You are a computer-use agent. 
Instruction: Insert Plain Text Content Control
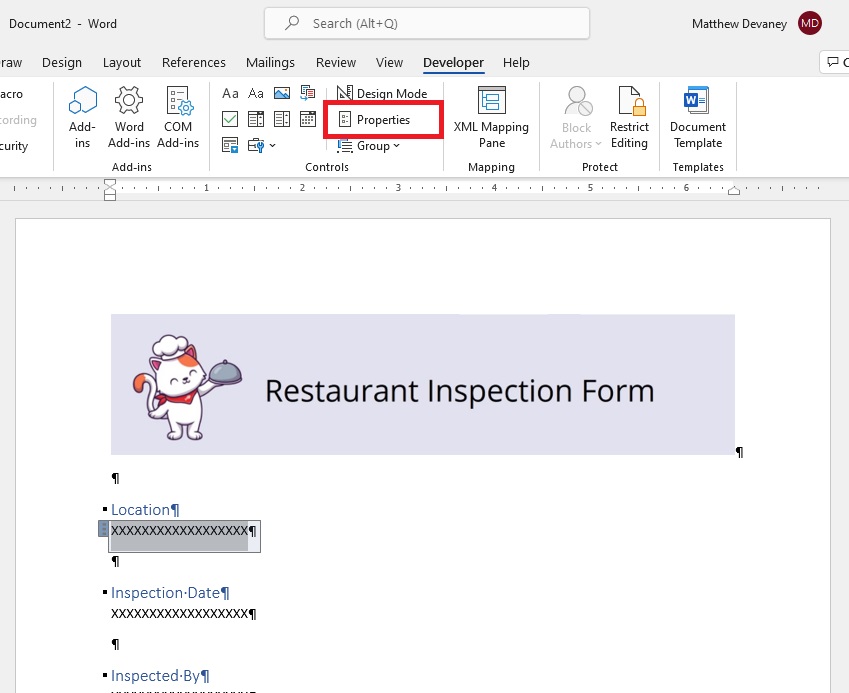256,93
